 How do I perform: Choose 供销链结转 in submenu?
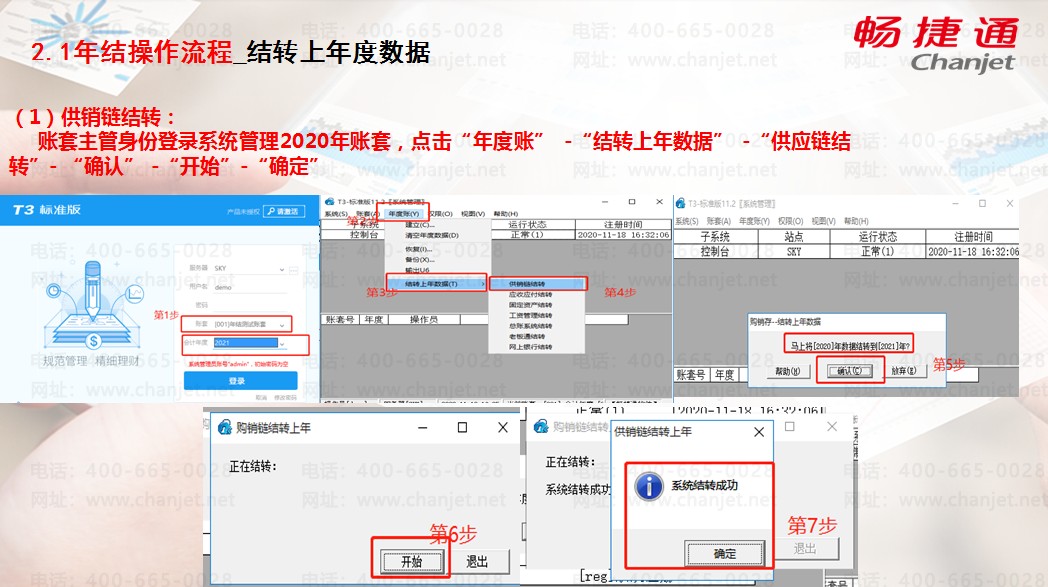click(x=539, y=284)
